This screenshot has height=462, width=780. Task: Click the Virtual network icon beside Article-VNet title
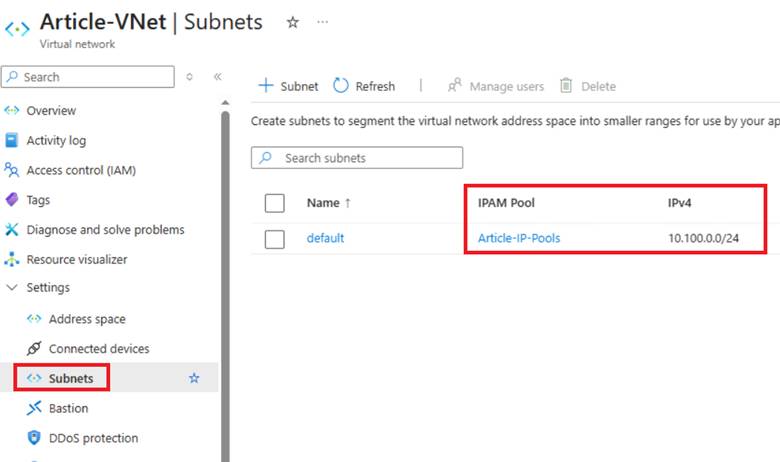point(17,29)
